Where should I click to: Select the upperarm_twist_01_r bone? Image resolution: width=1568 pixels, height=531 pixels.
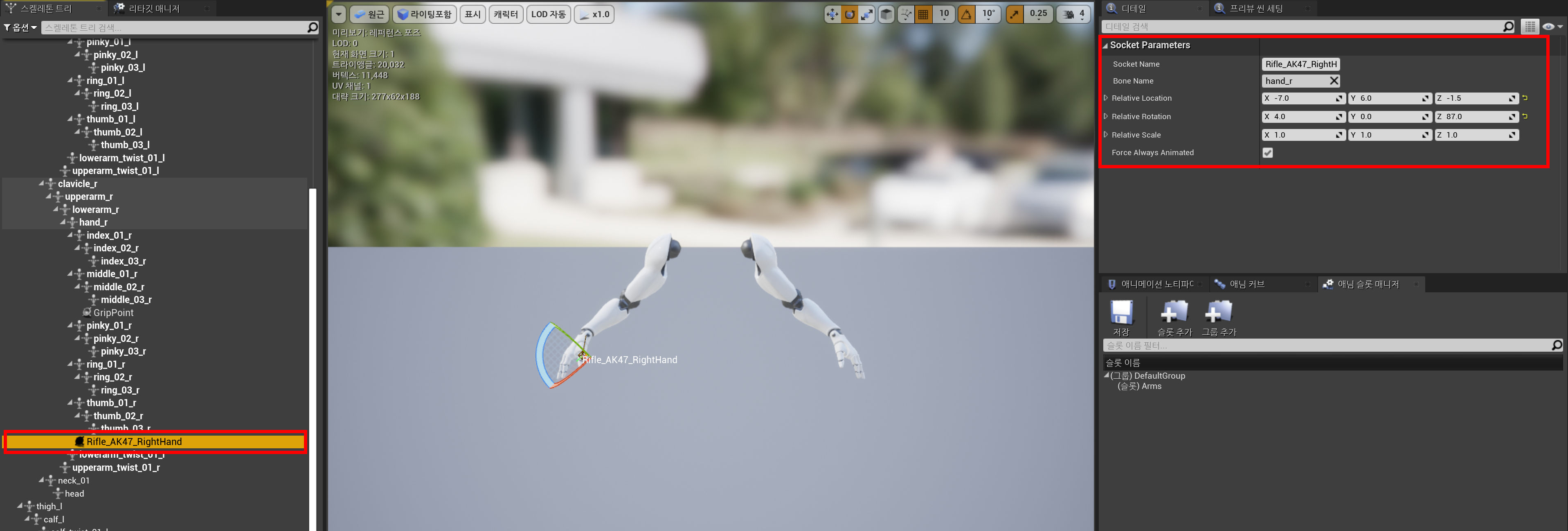116,468
